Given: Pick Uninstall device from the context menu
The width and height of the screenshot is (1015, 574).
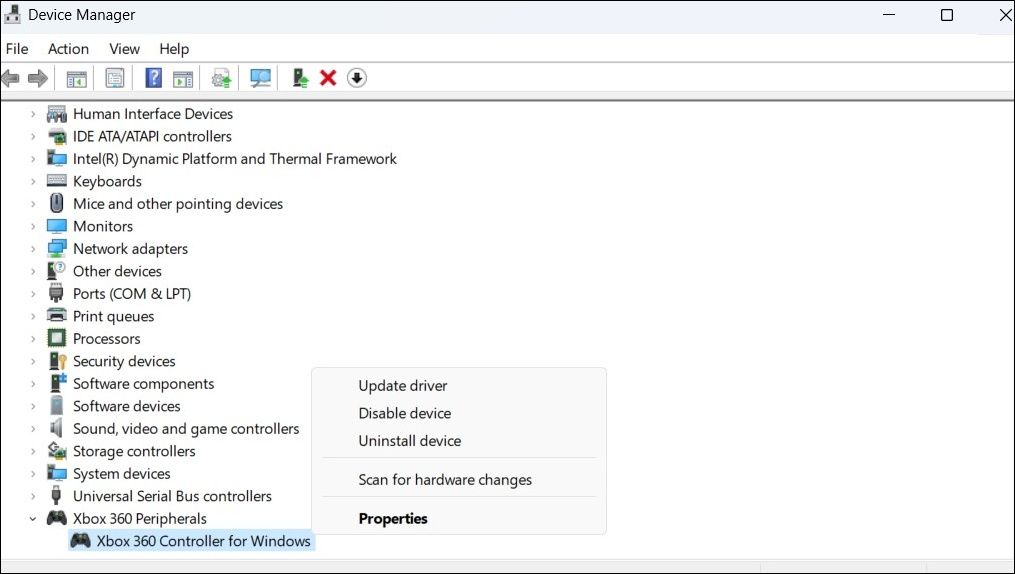Looking at the screenshot, I should (x=410, y=441).
